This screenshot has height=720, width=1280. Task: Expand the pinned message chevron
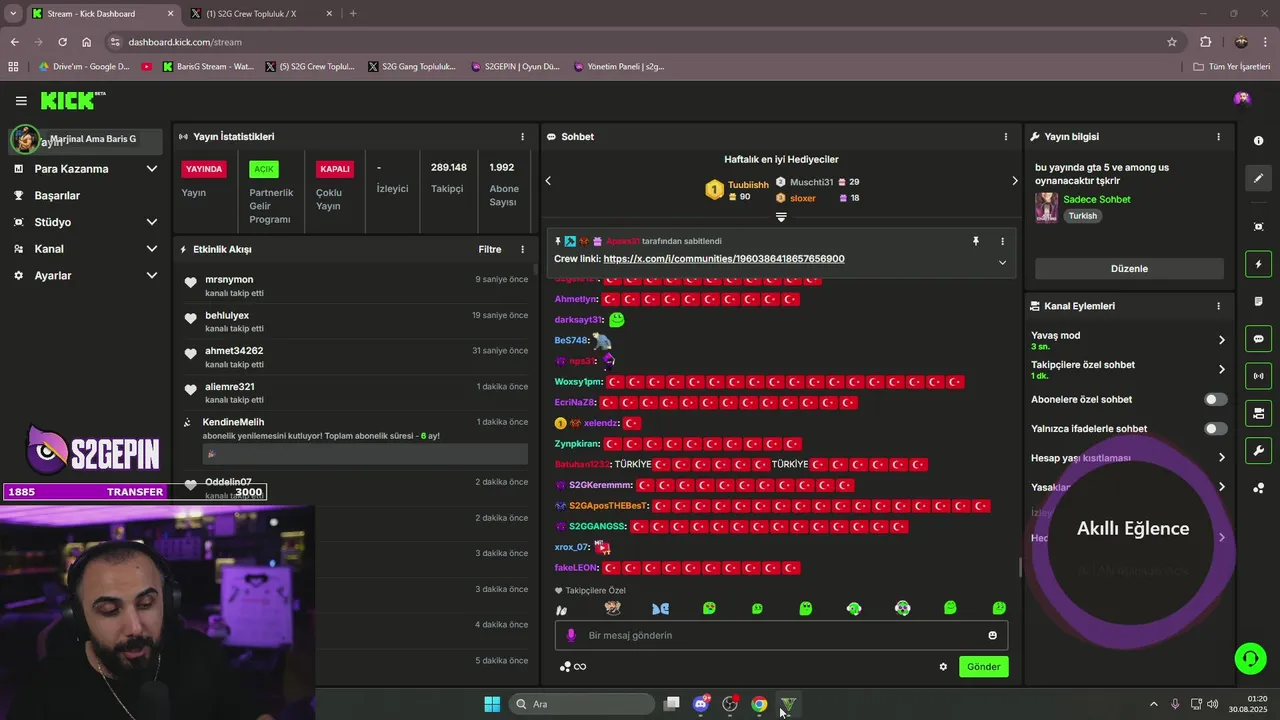tap(1002, 262)
